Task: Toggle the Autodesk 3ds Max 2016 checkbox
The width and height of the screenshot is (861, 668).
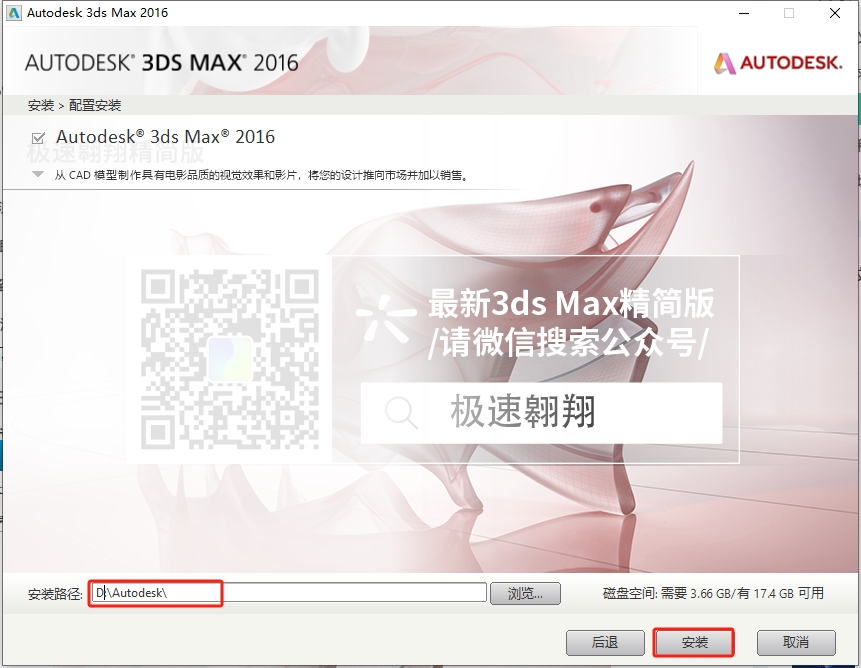Action: pyautogui.click(x=38, y=138)
